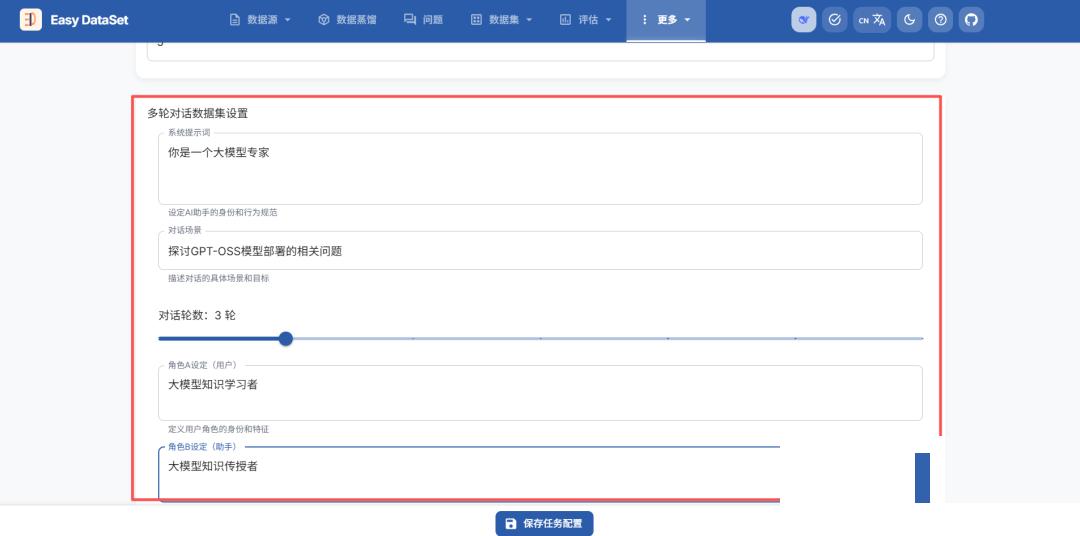
Task: Click the 描述对话的具体场景和目标 helper text
Action: click(x=218, y=279)
